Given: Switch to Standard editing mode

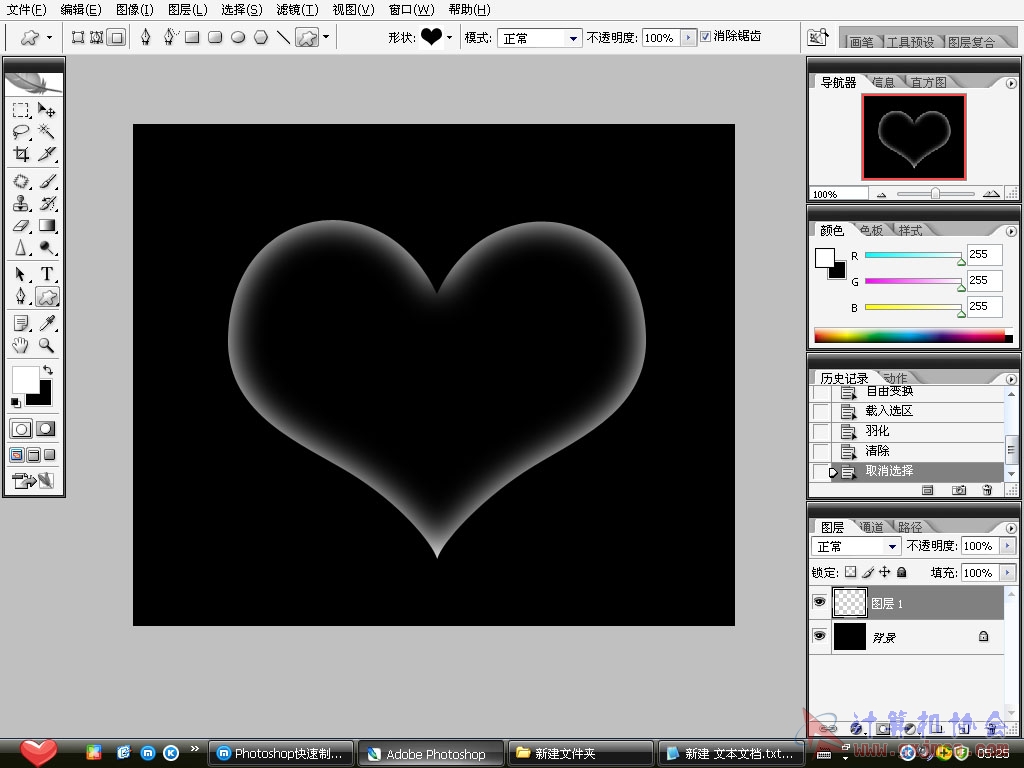Looking at the screenshot, I should (21, 429).
